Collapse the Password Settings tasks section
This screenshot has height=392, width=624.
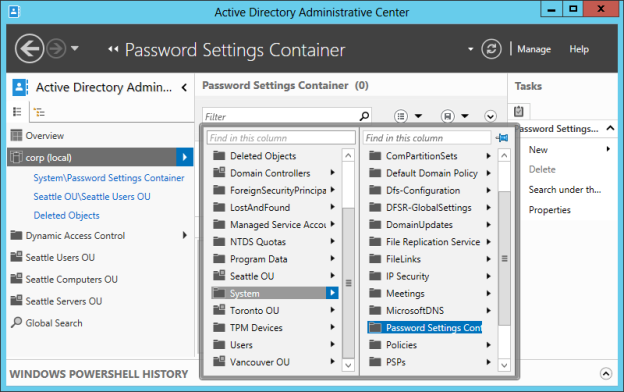(x=610, y=128)
